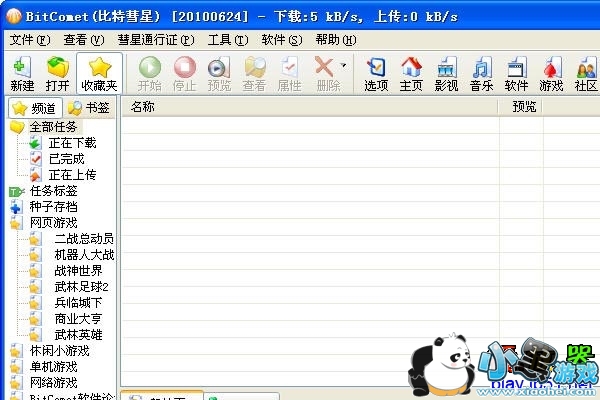Screen dimensions: 600x400
Task: Click the 正在下载 green arrow icon
Action: coord(35,143)
